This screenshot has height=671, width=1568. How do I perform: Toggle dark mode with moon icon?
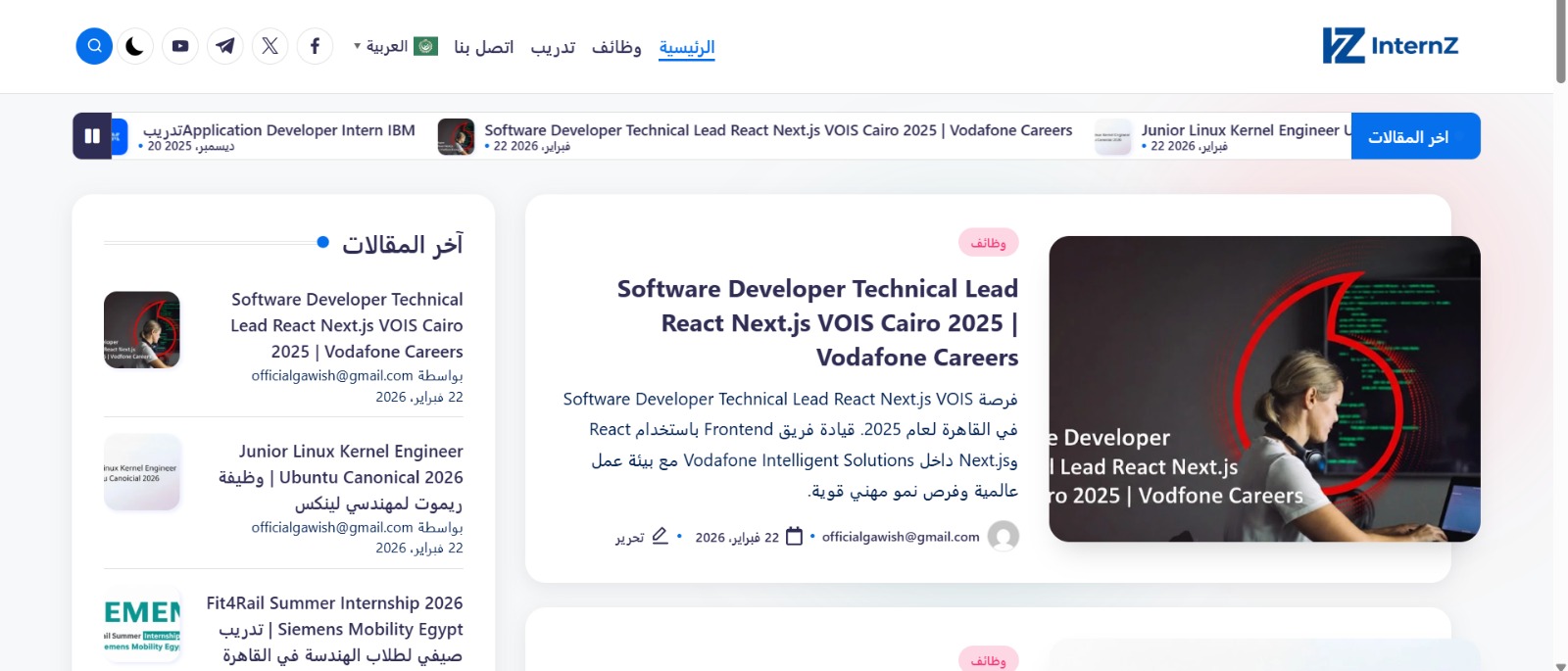point(135,46)
